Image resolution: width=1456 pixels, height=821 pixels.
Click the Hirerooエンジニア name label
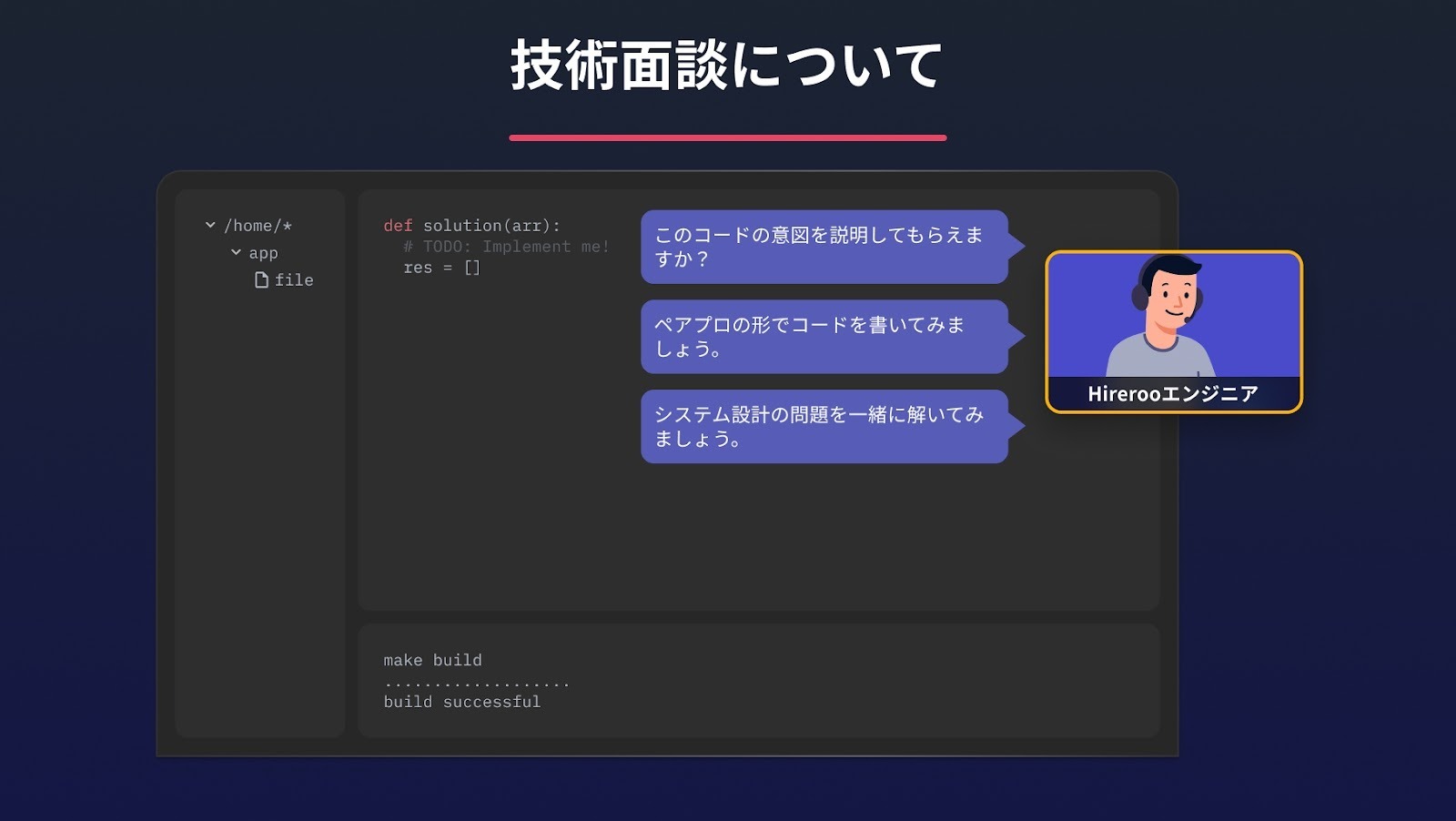pos(1173,394)
